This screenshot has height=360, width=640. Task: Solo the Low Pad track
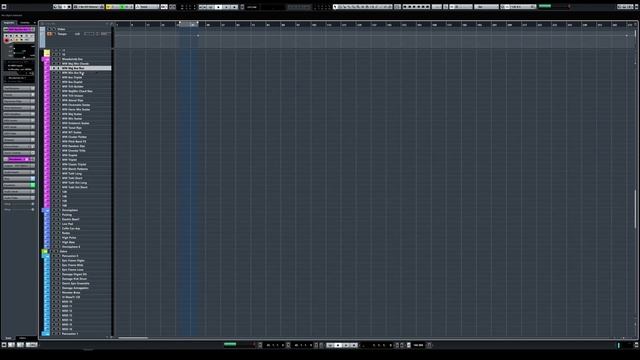[58, 224]
